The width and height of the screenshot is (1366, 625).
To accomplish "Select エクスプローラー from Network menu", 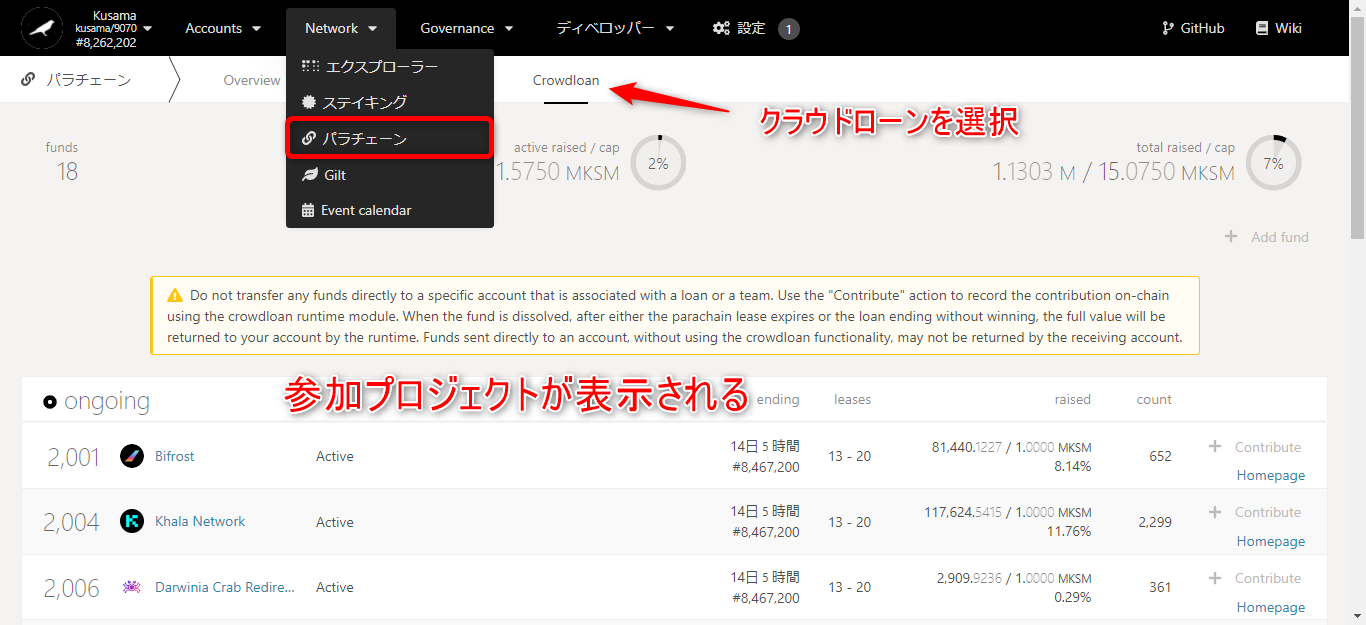I will pos(390,67).
